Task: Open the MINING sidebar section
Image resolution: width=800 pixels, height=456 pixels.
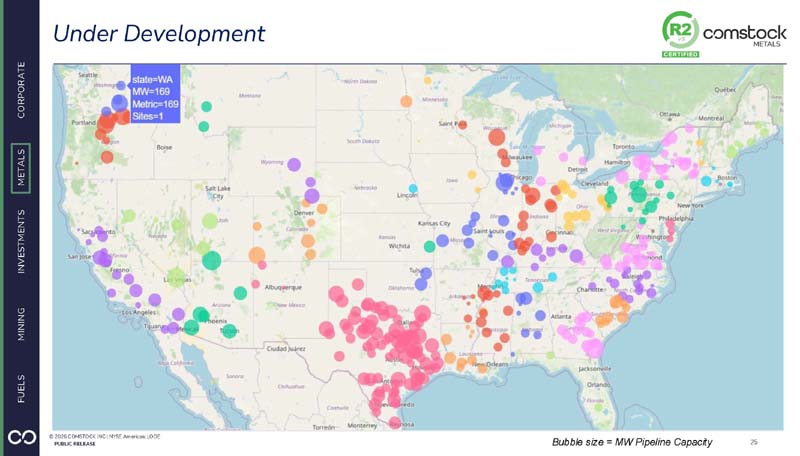Action: 21,324
